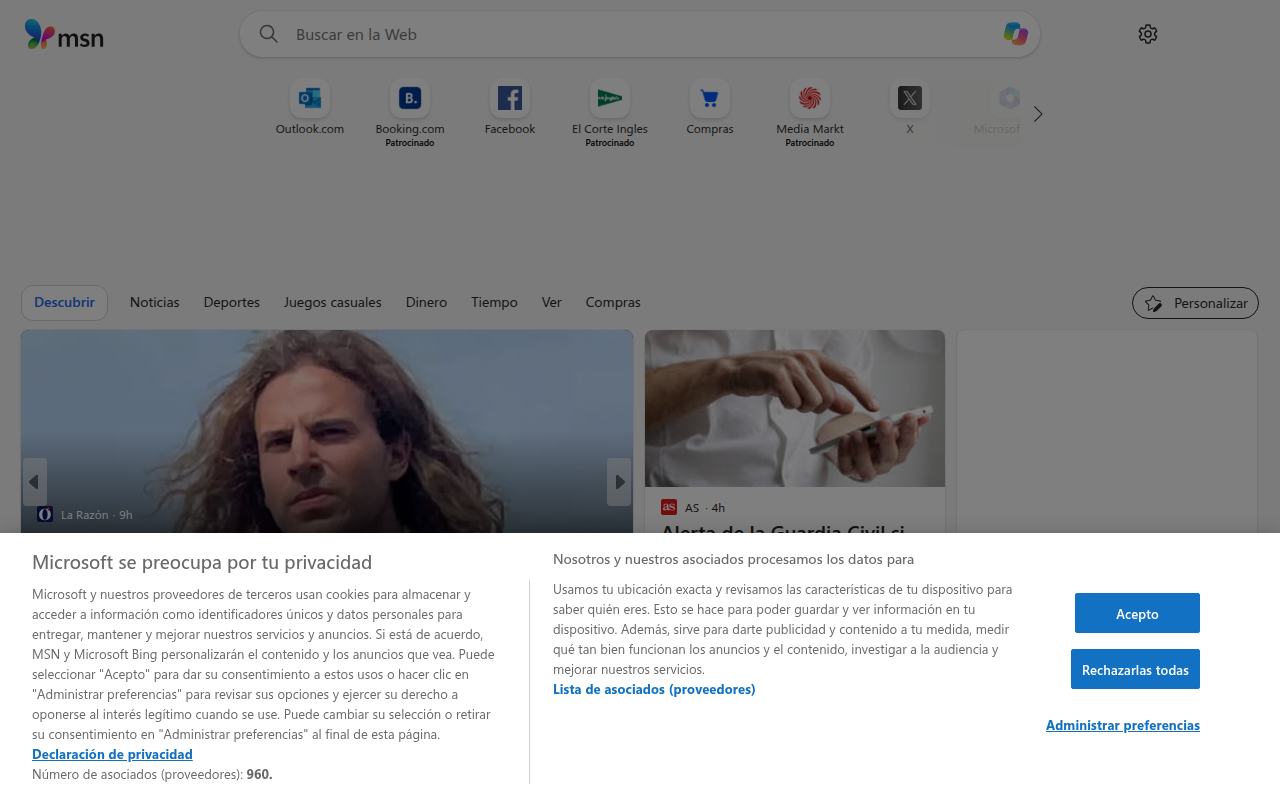Open the Dinero tab

tap(427, 302)
